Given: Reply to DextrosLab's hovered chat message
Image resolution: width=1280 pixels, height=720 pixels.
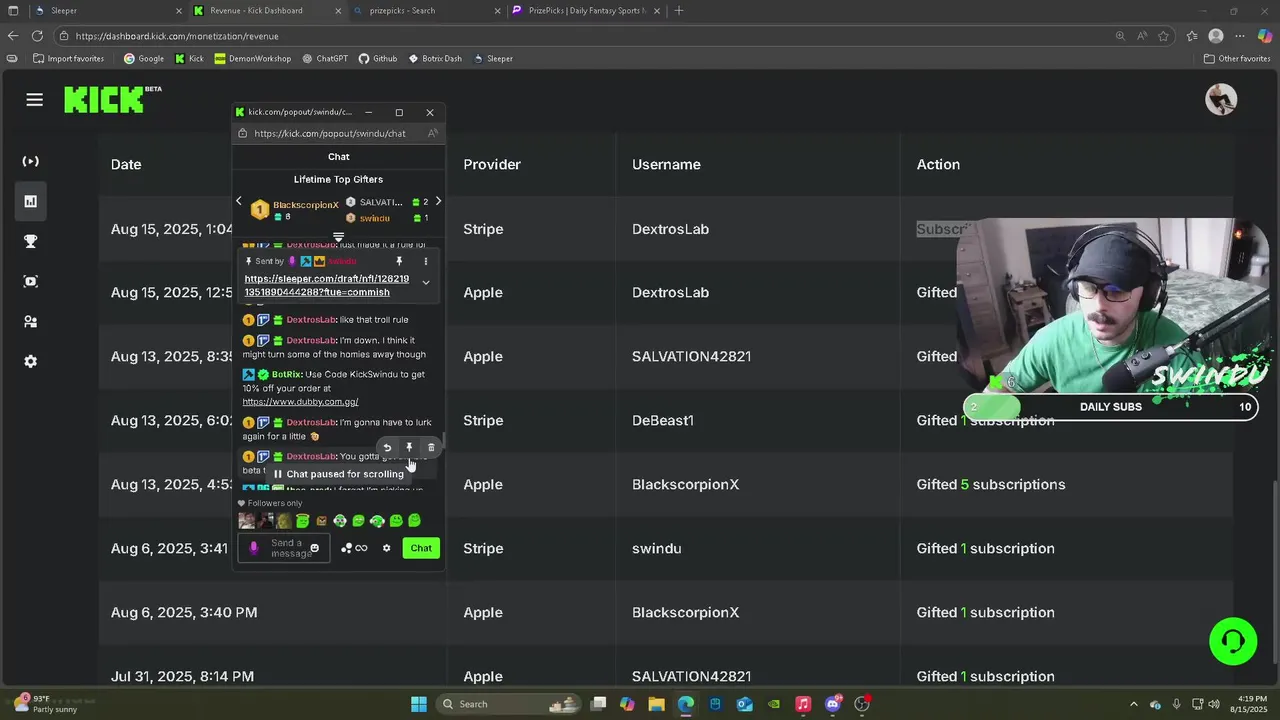Looking at the screenshot, I should pyautogui.click(x=387, y=448).
